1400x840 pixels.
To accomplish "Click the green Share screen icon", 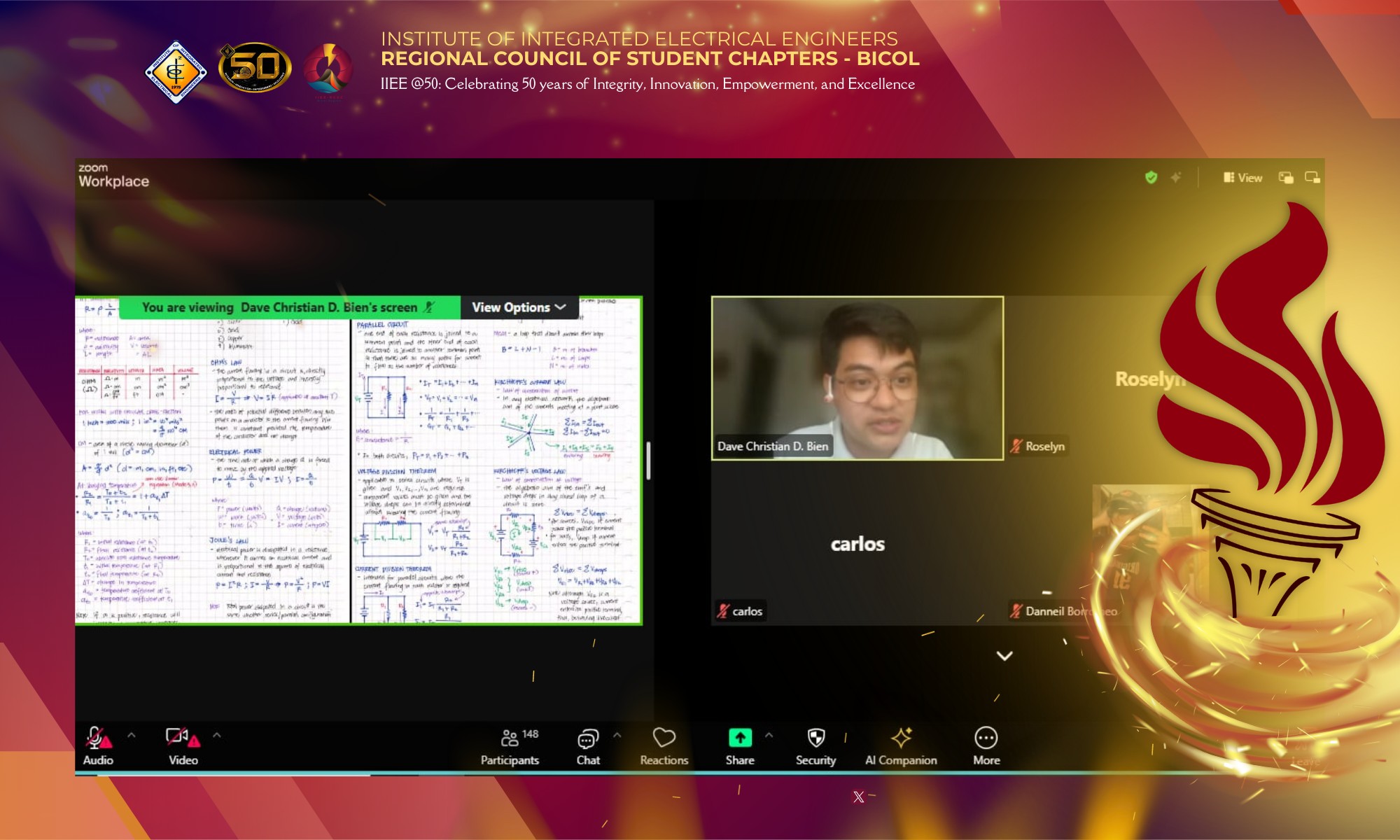I will pyautogui.click(x=740, y=738).
